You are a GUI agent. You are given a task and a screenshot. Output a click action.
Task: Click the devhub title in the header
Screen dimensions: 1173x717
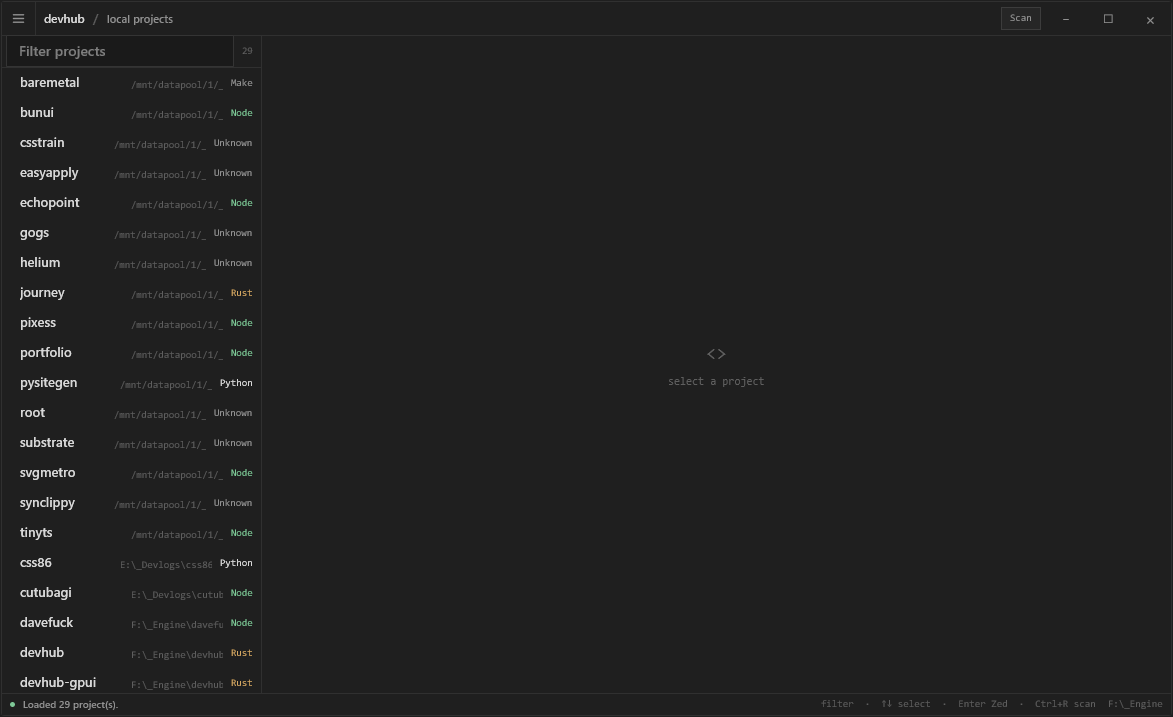click(x=64, y=19)
